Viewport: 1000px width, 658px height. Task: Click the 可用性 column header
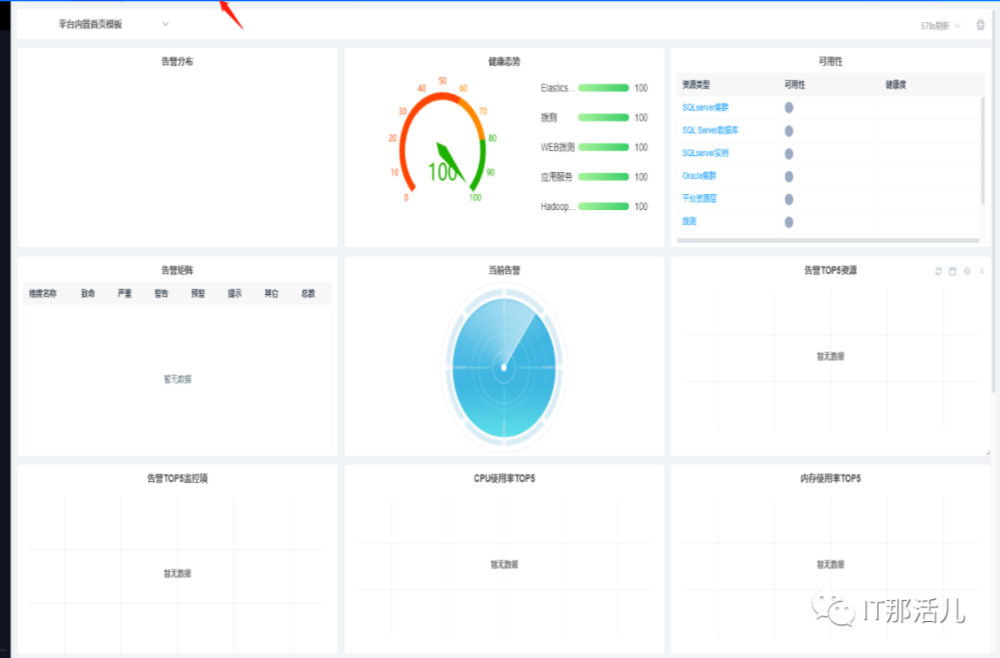click(795, 84)
